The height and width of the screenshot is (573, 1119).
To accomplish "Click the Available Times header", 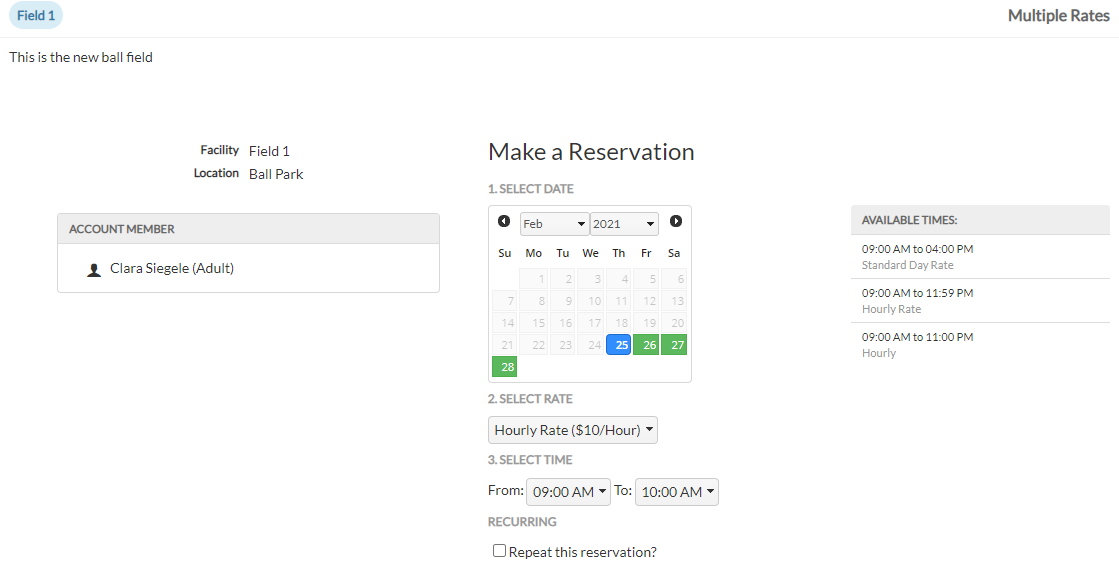I will click(x=981, y=220).
